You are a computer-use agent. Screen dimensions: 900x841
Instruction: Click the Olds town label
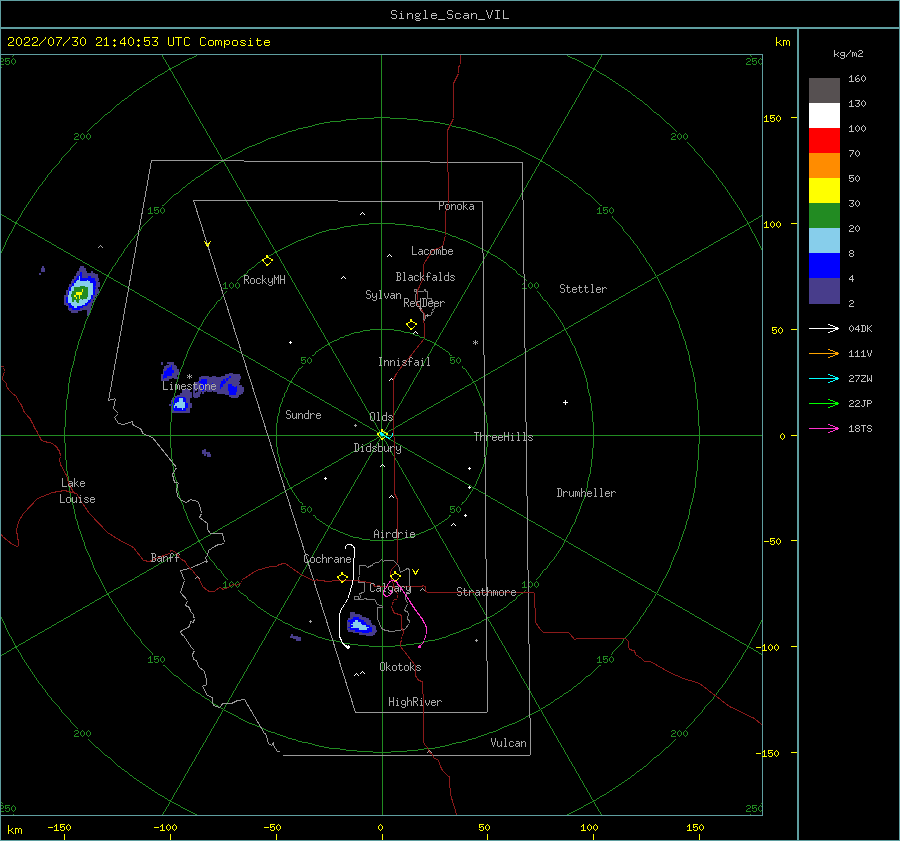pos(381,417)
